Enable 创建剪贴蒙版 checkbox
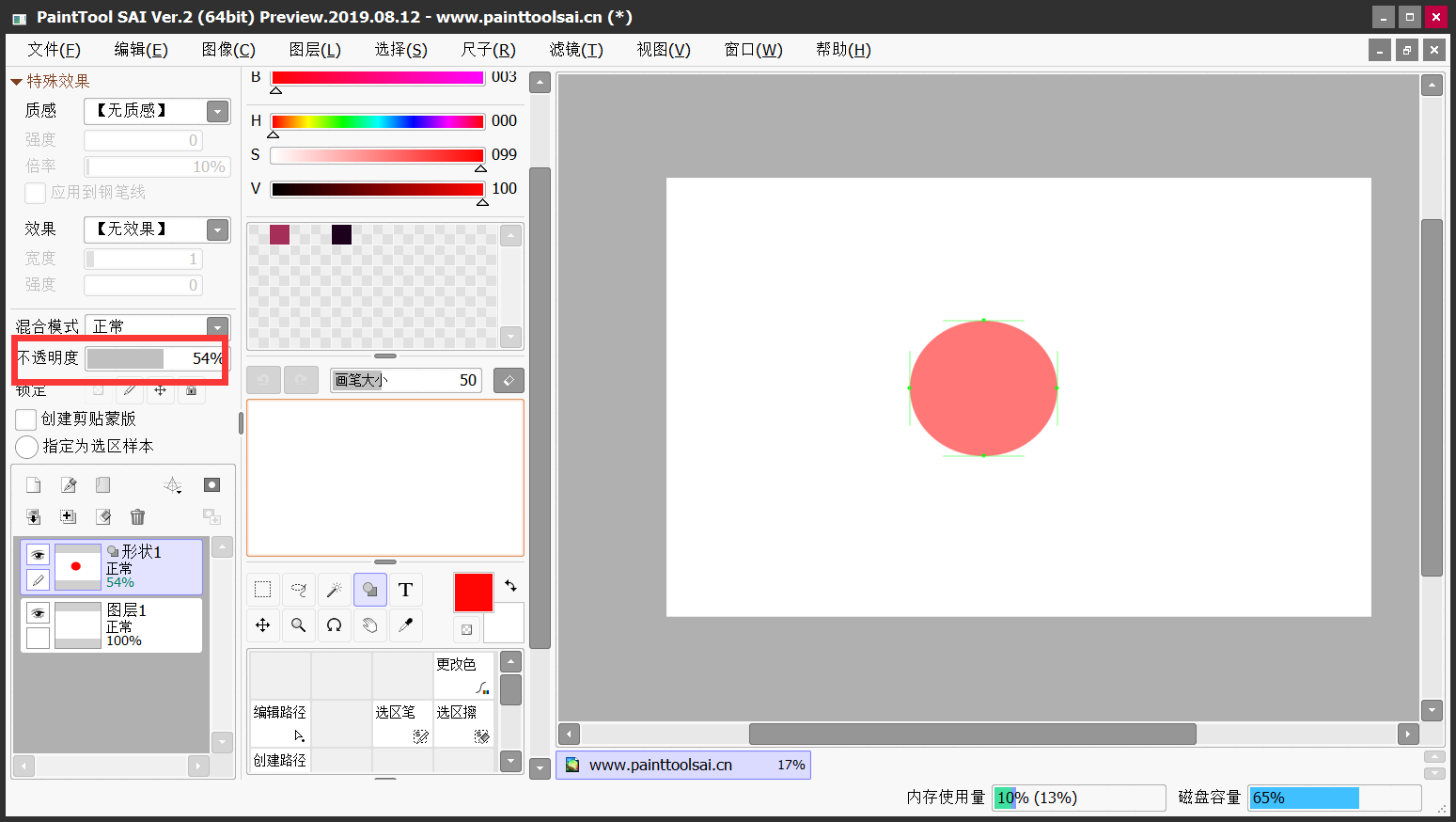Viewport: 1456px width, 822px height. pyautogui.click(x=26, y=419)
